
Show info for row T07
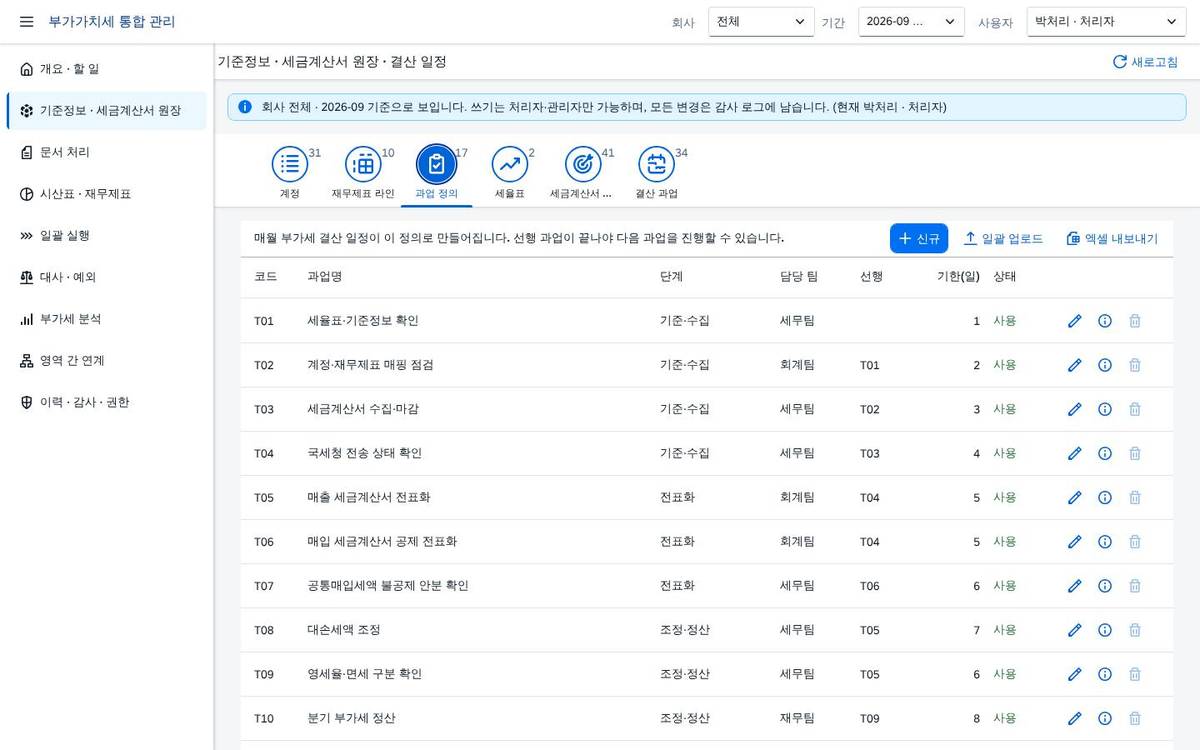(x=1105, y=586)
